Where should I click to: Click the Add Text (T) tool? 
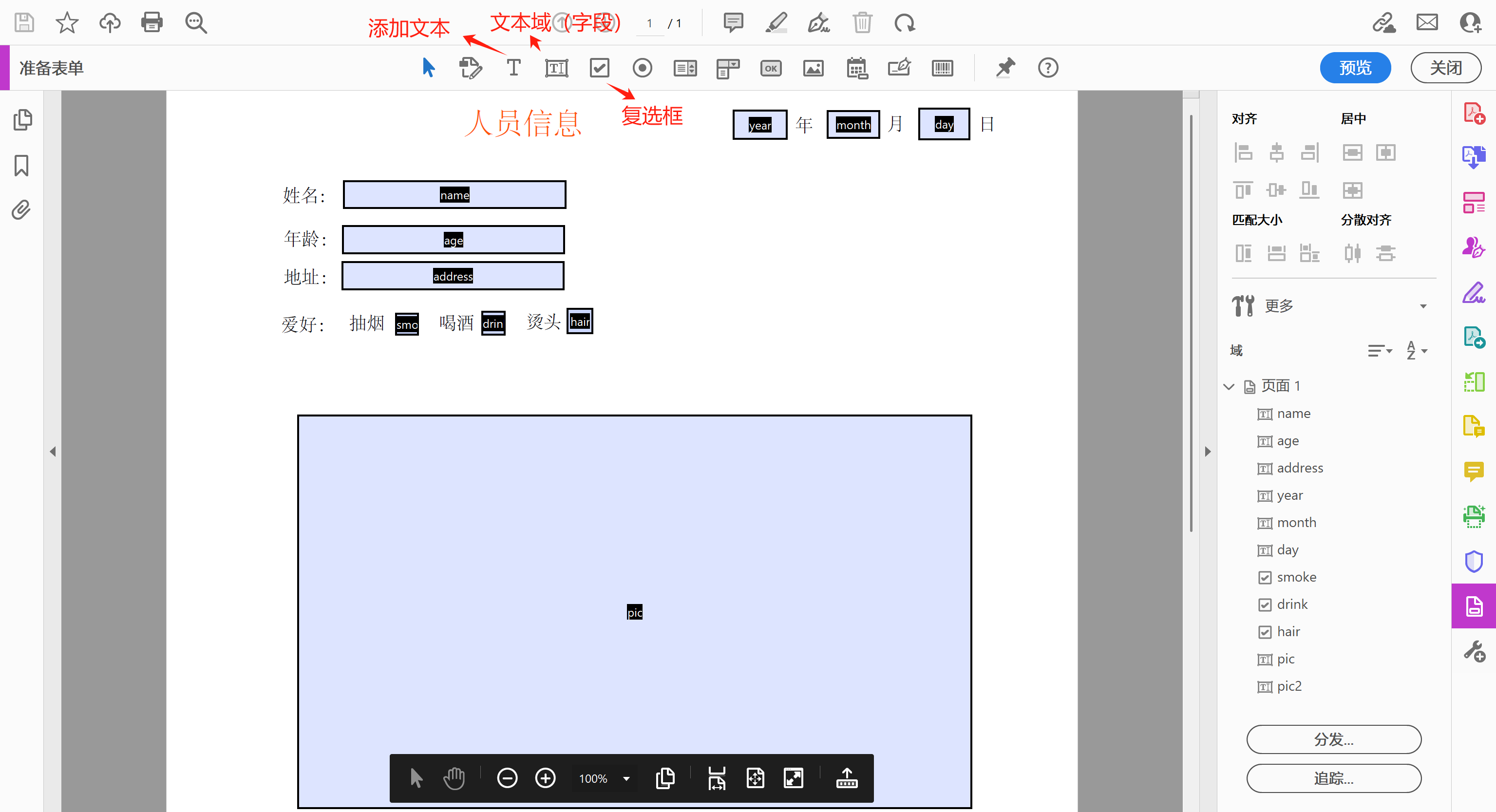[x=513, y=68]
